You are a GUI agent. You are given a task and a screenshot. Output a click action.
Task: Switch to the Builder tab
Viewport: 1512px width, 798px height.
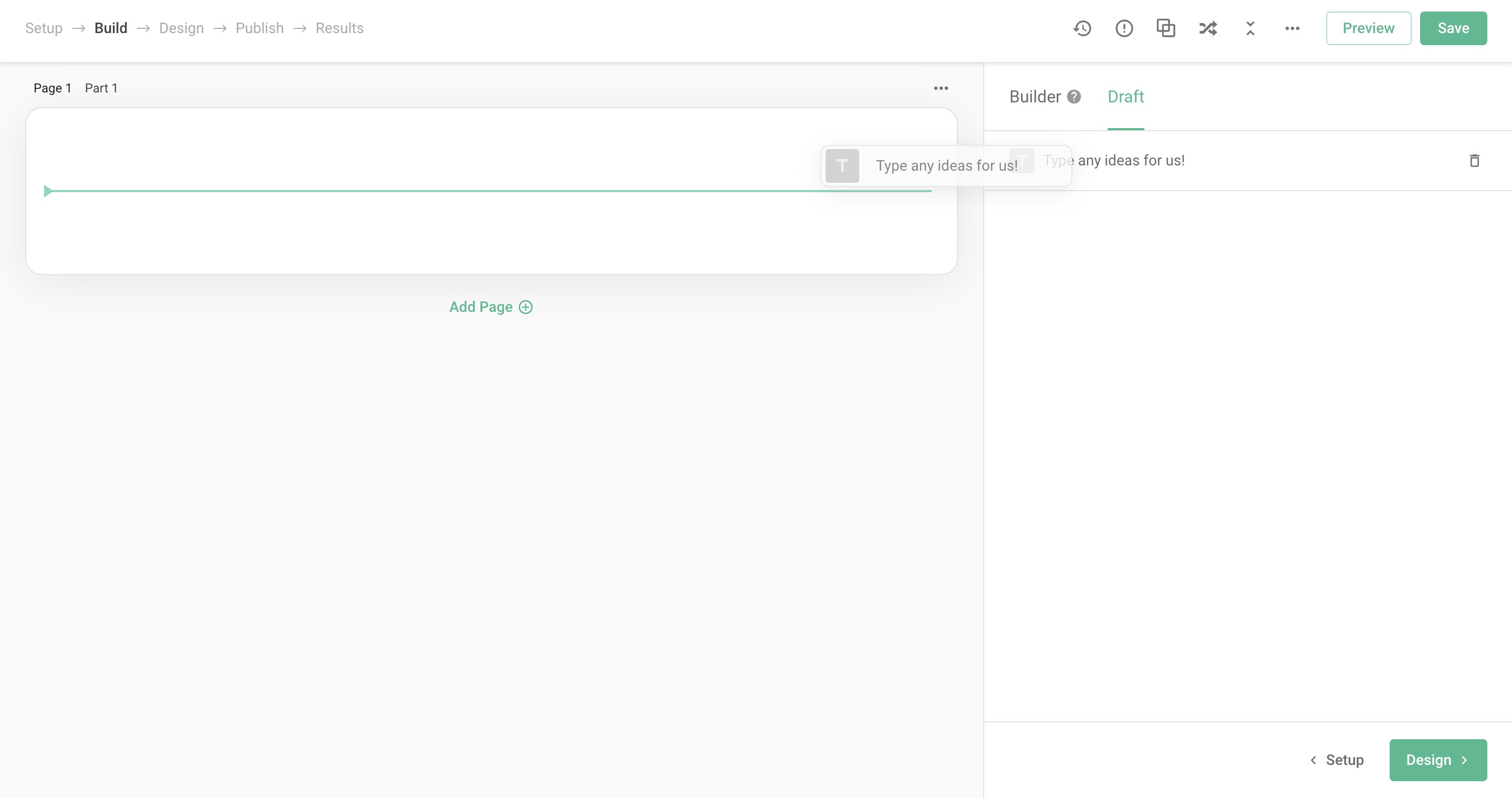(x=1034, y=97)
